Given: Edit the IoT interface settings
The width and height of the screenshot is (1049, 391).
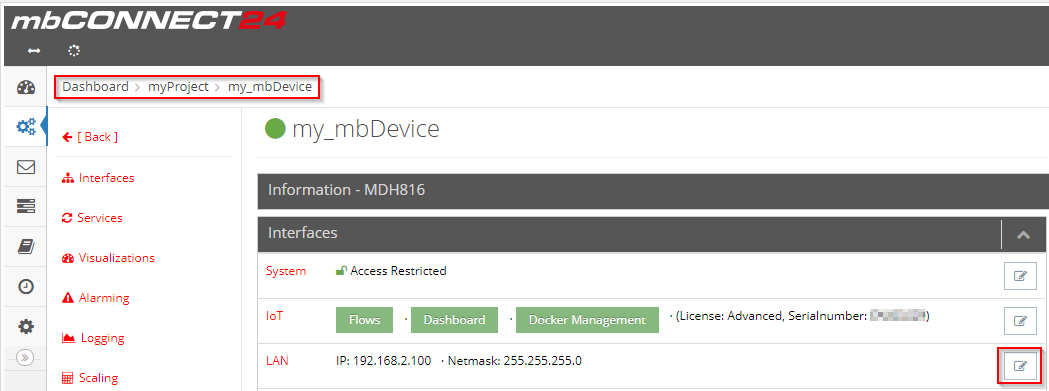Looking at the screenshot, I should [1020, 321].
